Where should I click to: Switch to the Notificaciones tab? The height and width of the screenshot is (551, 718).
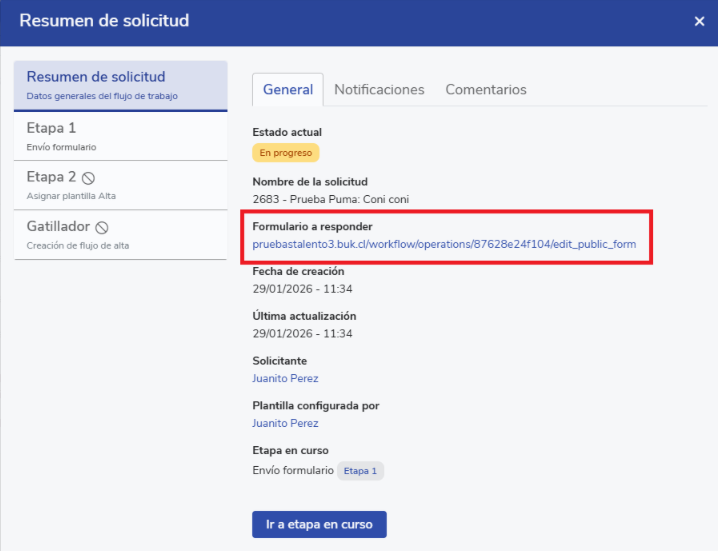coord(379,90)
